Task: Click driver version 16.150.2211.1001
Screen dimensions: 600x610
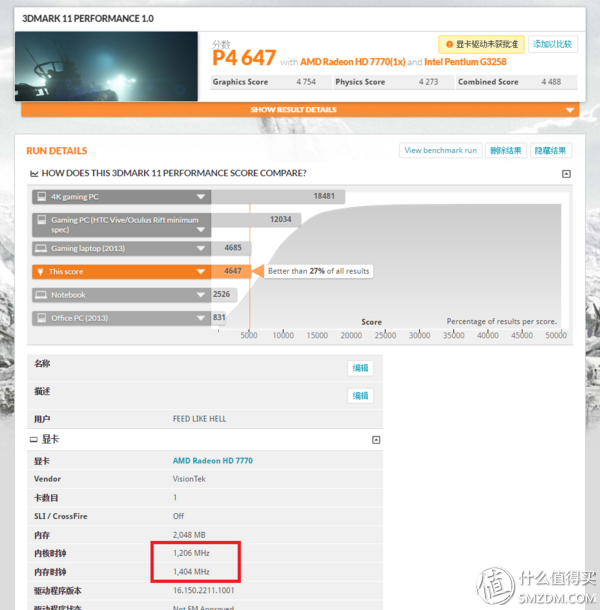Action: coord(204,591)
